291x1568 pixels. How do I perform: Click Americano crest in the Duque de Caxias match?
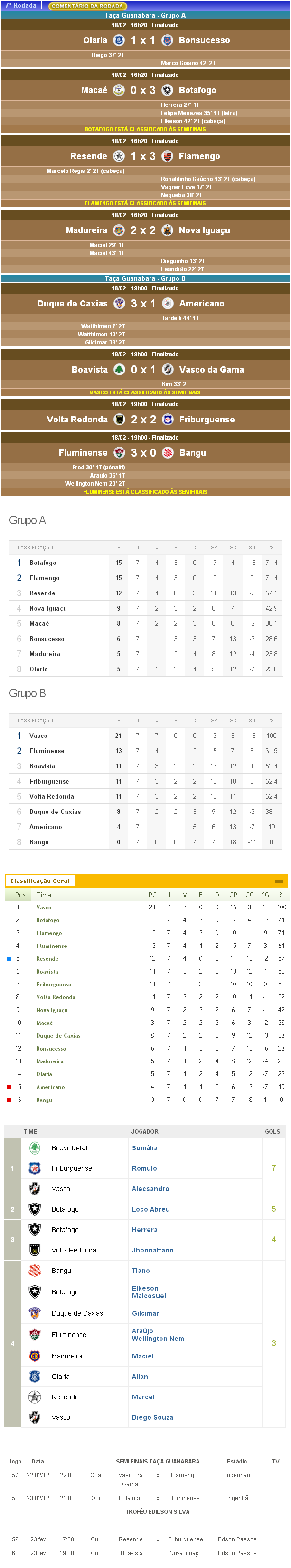point(167,304)
